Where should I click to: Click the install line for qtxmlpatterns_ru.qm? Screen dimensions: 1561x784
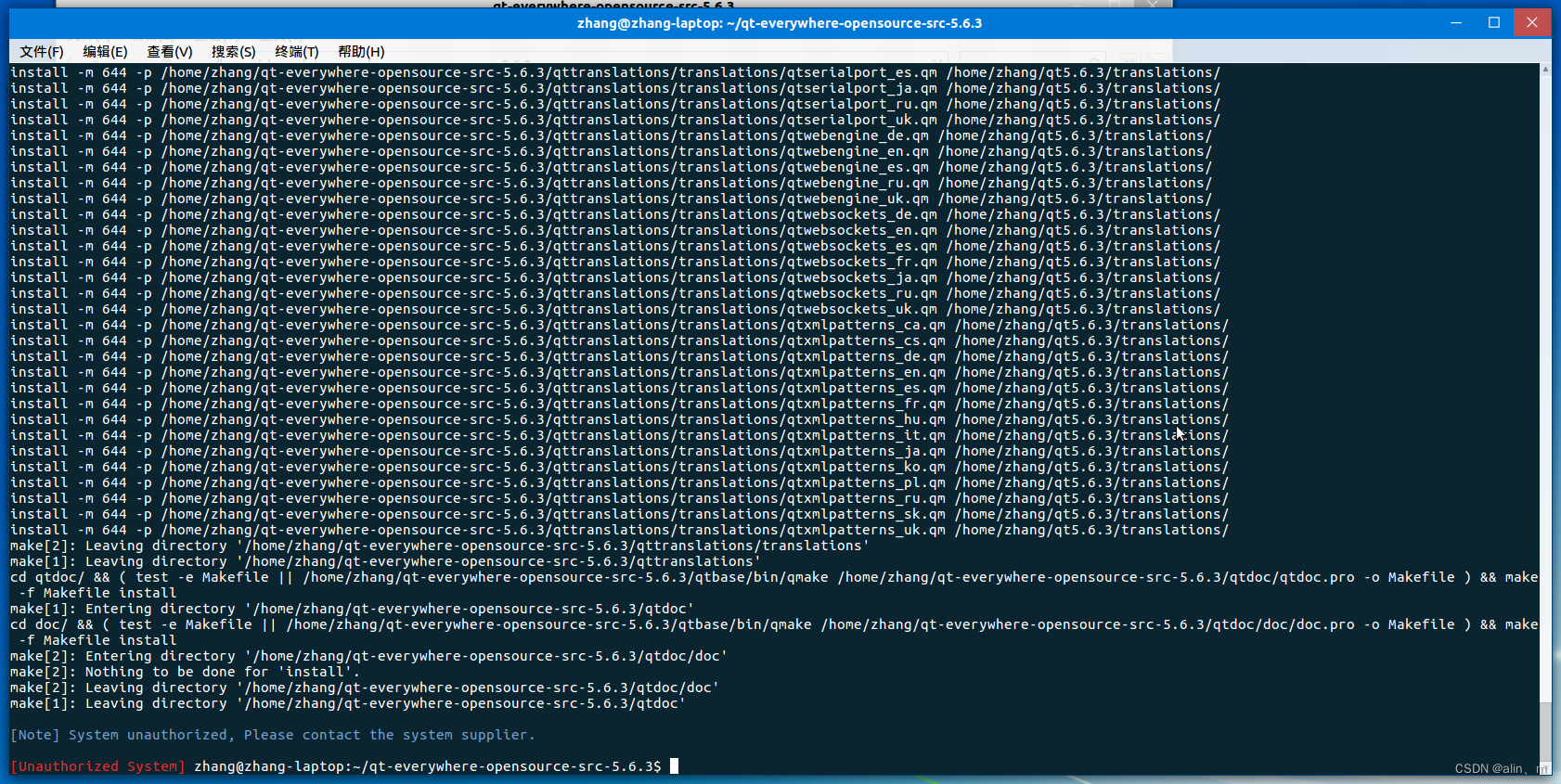[620, 498]
